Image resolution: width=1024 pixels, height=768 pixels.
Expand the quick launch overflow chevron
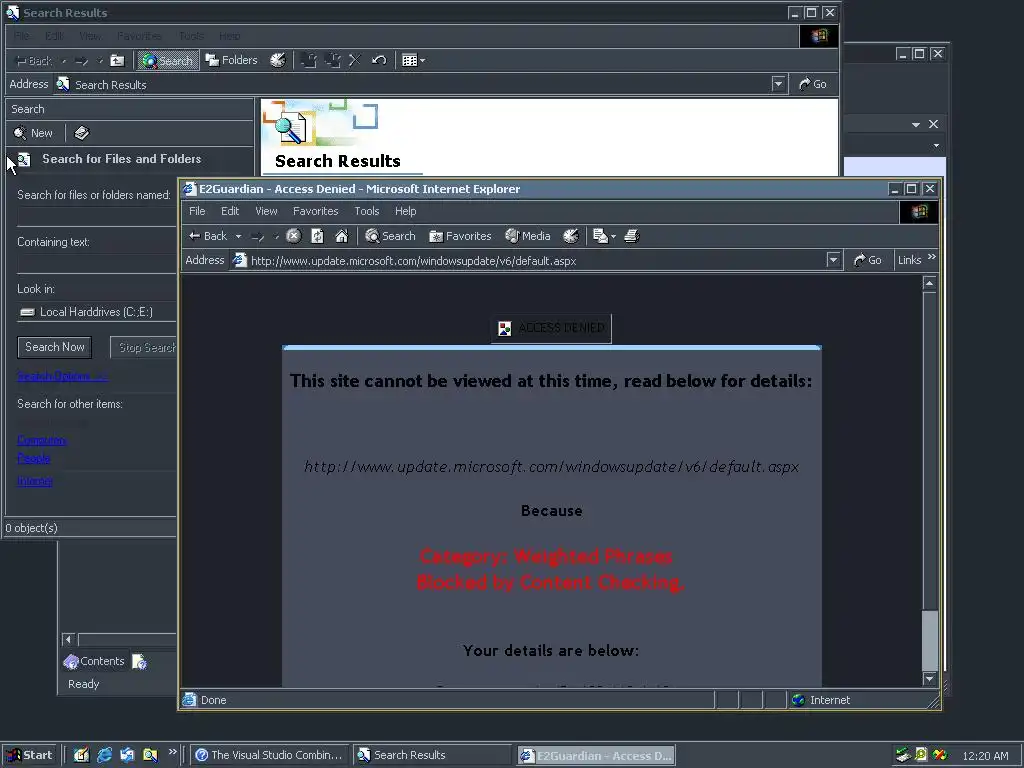pos(172,752)
